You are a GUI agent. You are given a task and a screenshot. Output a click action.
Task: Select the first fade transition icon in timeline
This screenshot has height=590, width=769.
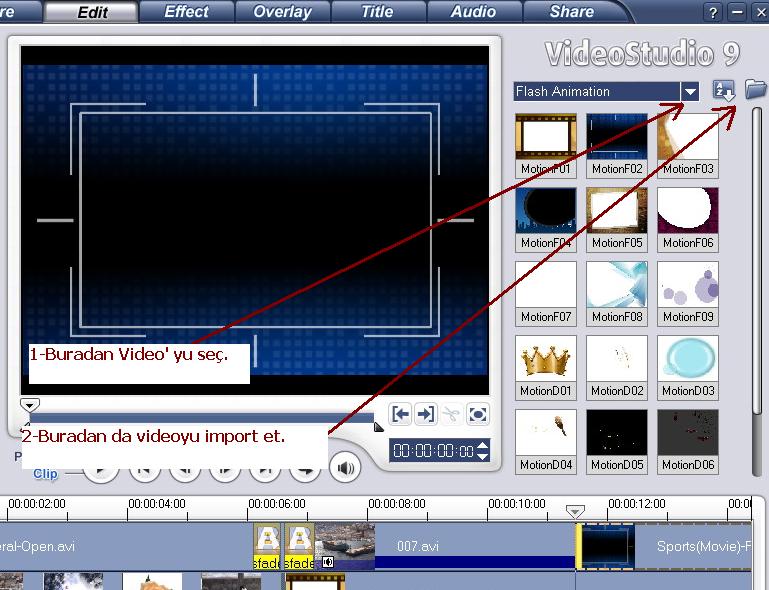(x=267, y=546)
